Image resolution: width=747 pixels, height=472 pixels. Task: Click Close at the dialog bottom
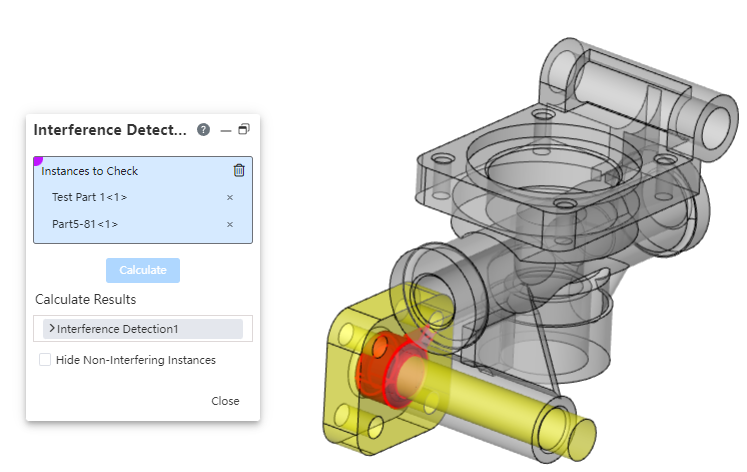pos(225,401)
